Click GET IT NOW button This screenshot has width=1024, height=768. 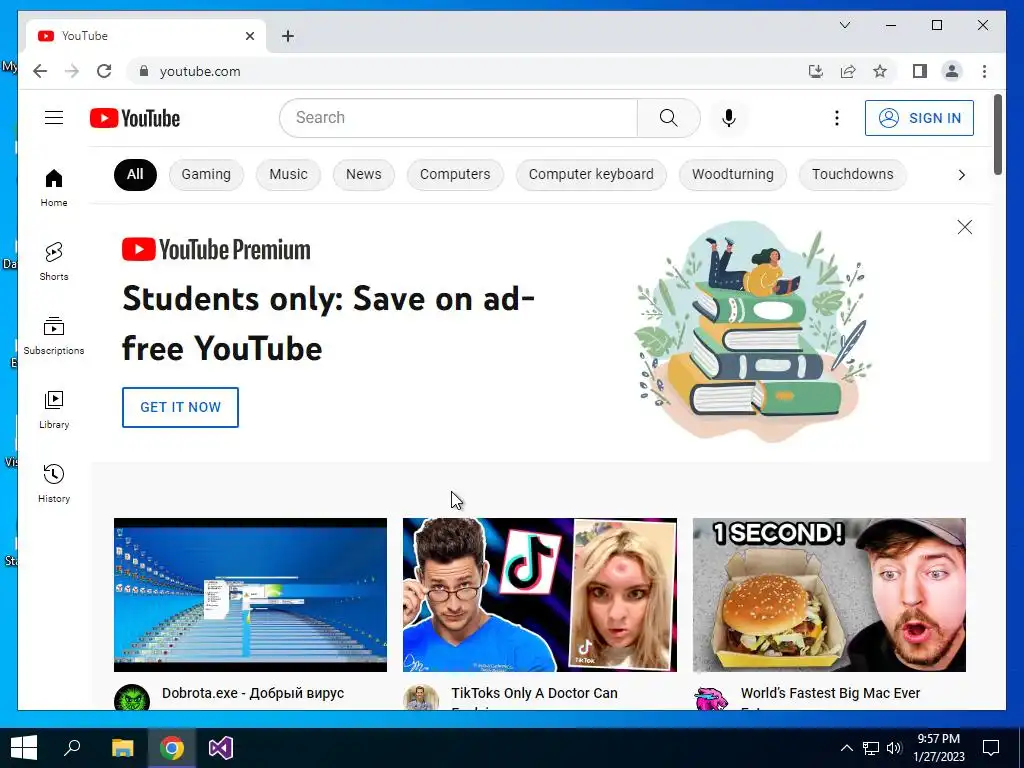tap(180, 407)
